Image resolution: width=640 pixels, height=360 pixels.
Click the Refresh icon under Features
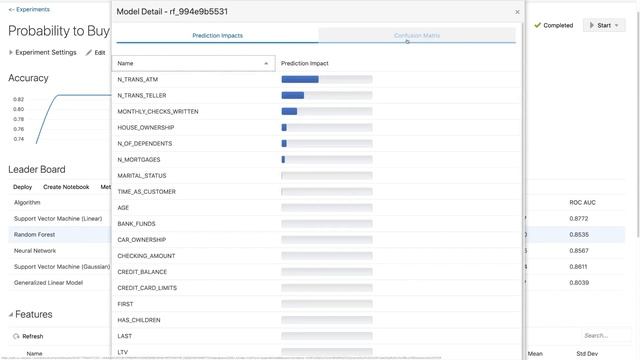point(16,336)
